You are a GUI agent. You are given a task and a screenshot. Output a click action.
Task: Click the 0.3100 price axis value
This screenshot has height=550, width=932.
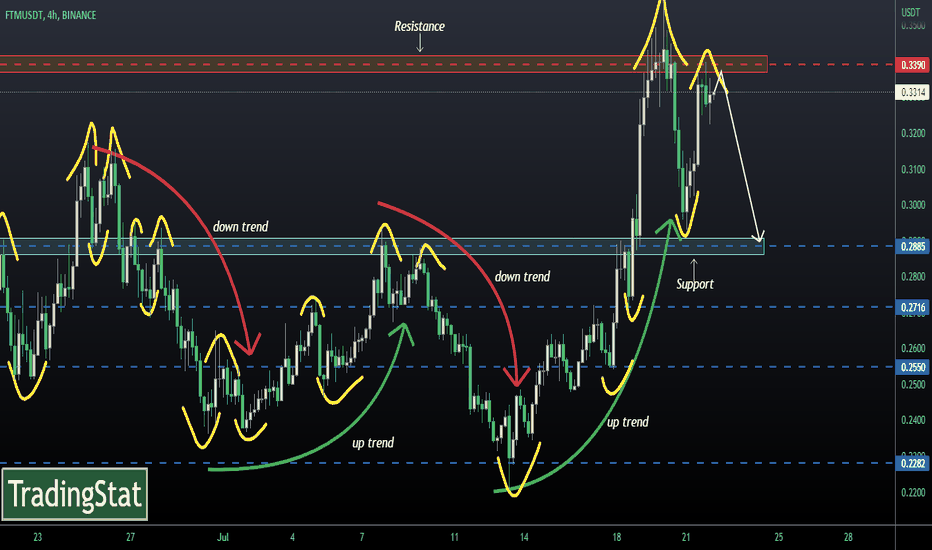pyautogui.click(x=913, y=169)
